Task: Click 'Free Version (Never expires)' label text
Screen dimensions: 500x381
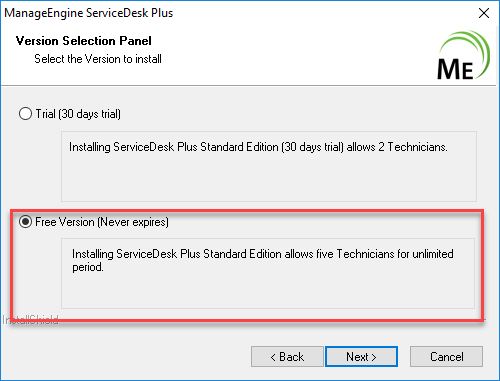Action: (x=102, y=222)
